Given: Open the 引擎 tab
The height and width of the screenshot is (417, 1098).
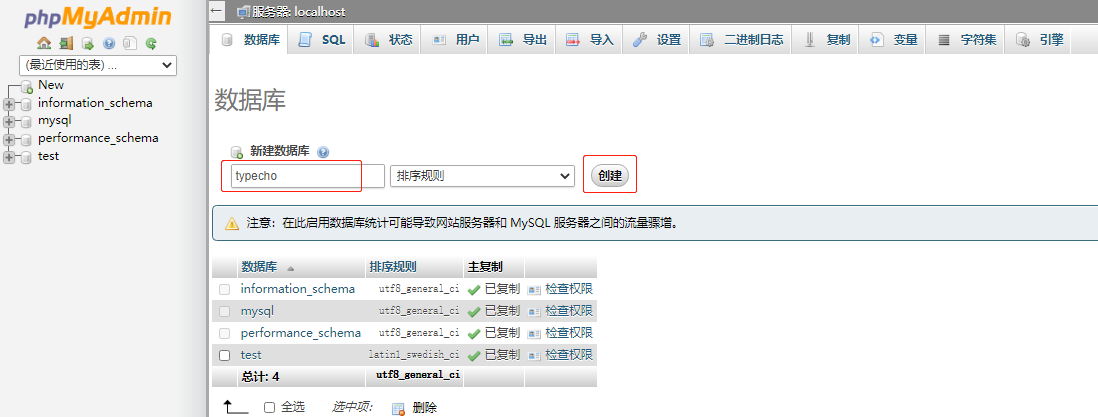Looking at the screenshot, I should (1038, 40).
